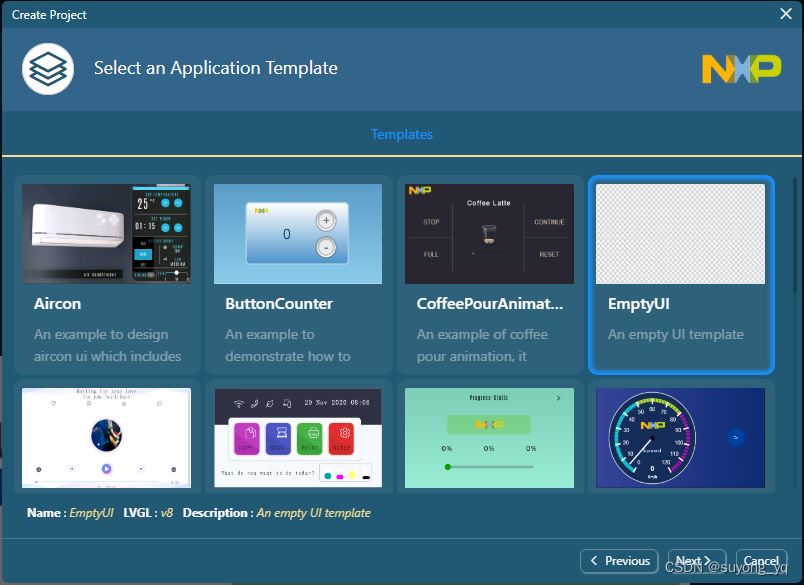This screenshot has width=804, height=585.
Task: Click the LVGL: v8 info text
Action: coord(148,513)
